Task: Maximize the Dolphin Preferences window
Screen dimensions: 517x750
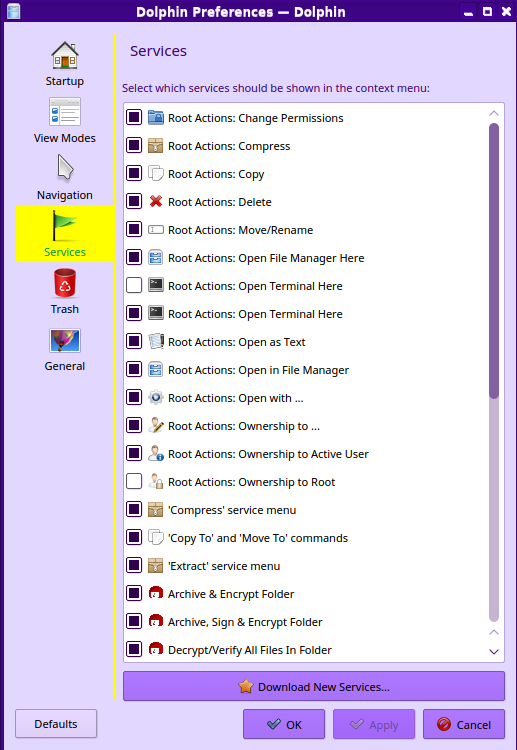Action: 487,11
